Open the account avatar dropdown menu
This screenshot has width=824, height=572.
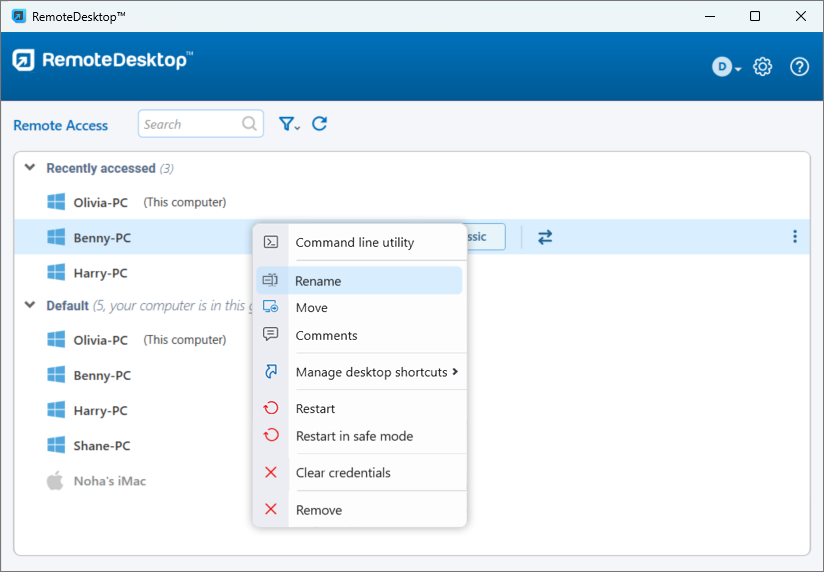click(x=726, y=67)
